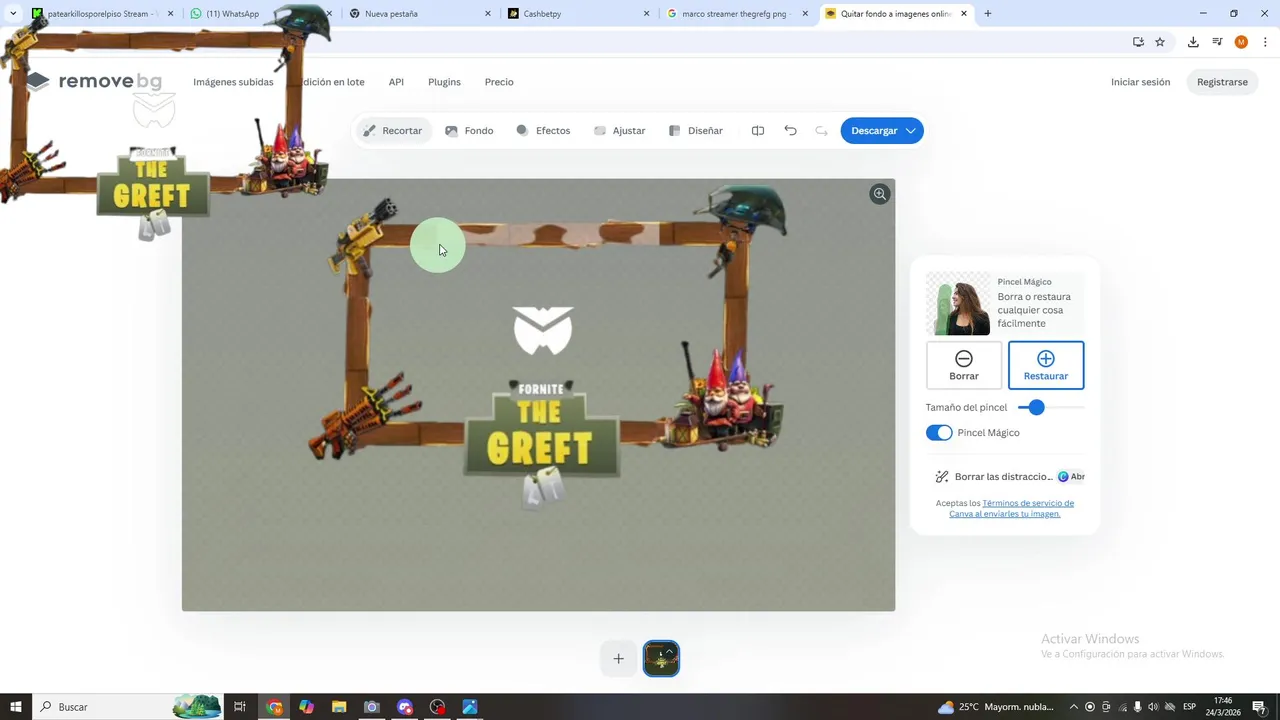
Task: Open the API navigation link
Action: pos(396,82)
